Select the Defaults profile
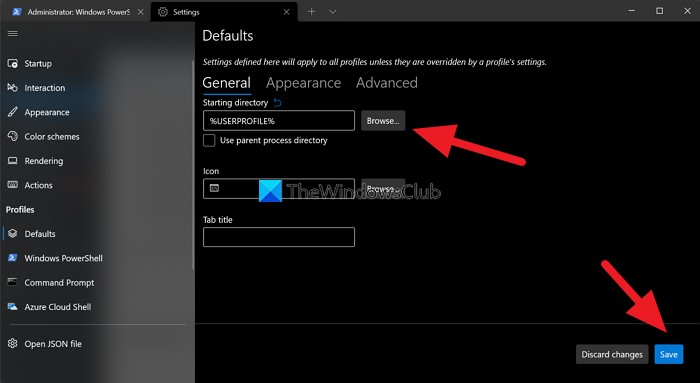The height and width of the screenshot is (383, 700). pos(31,234)
